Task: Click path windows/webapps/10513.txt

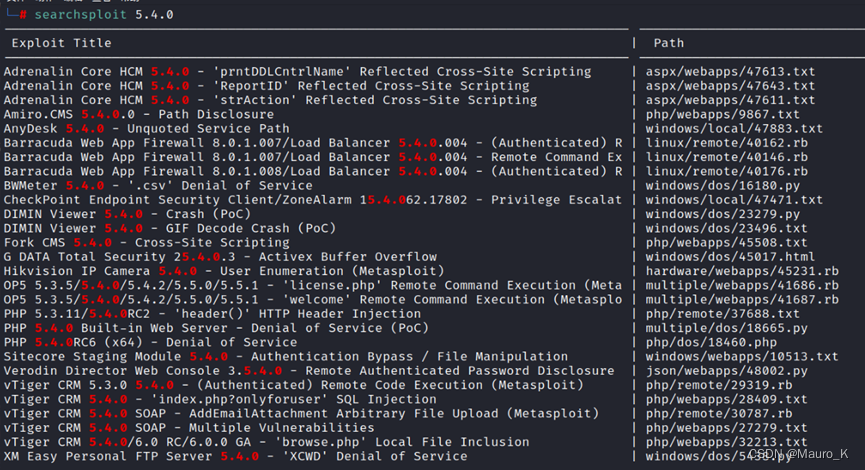Action: pos(742,357)
